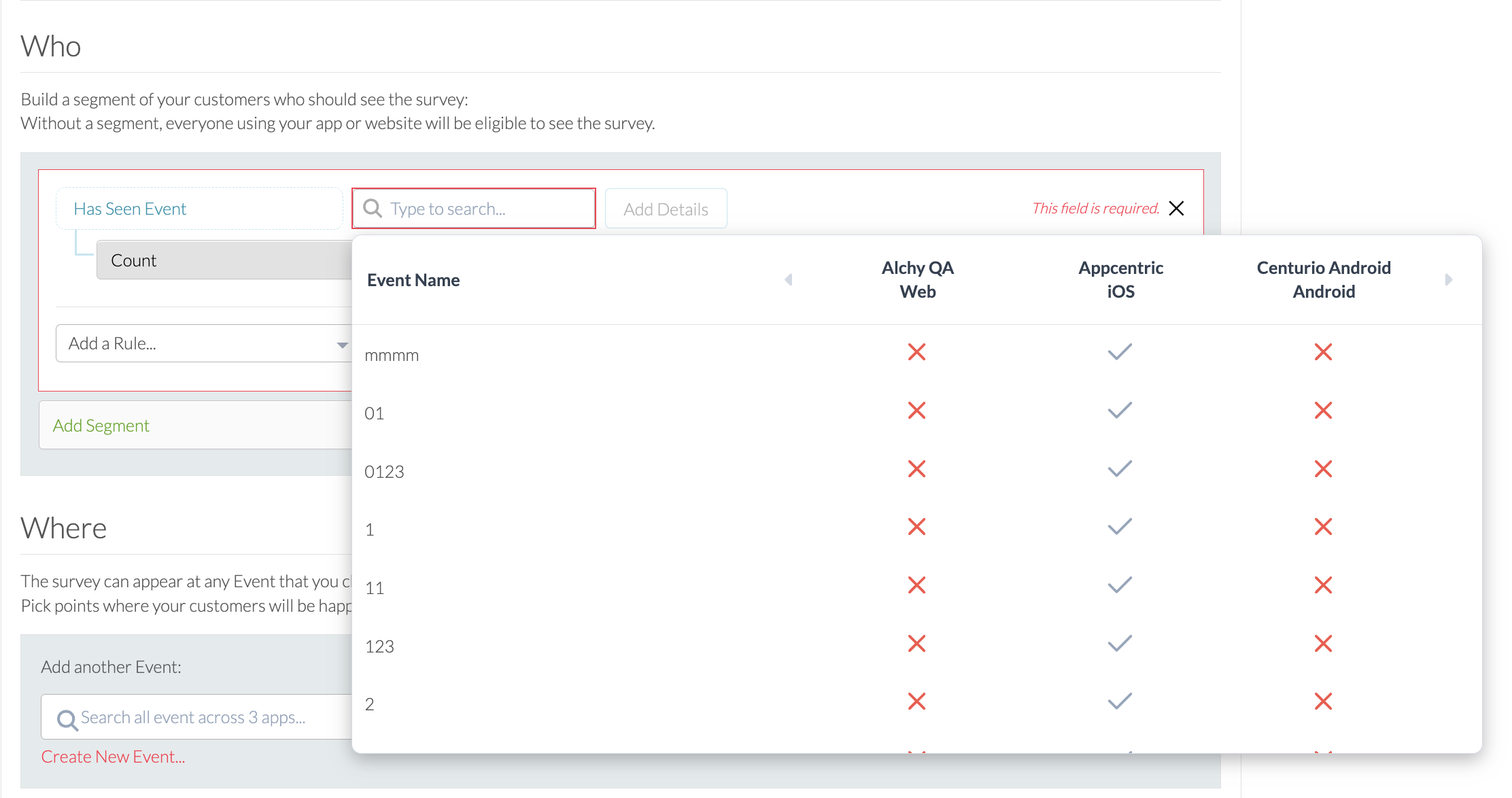Click checkmark for 123 under Appcentric
The height and width of the screenshot is (798, 1512).
pyautogui.click(x=1120, y=644)
